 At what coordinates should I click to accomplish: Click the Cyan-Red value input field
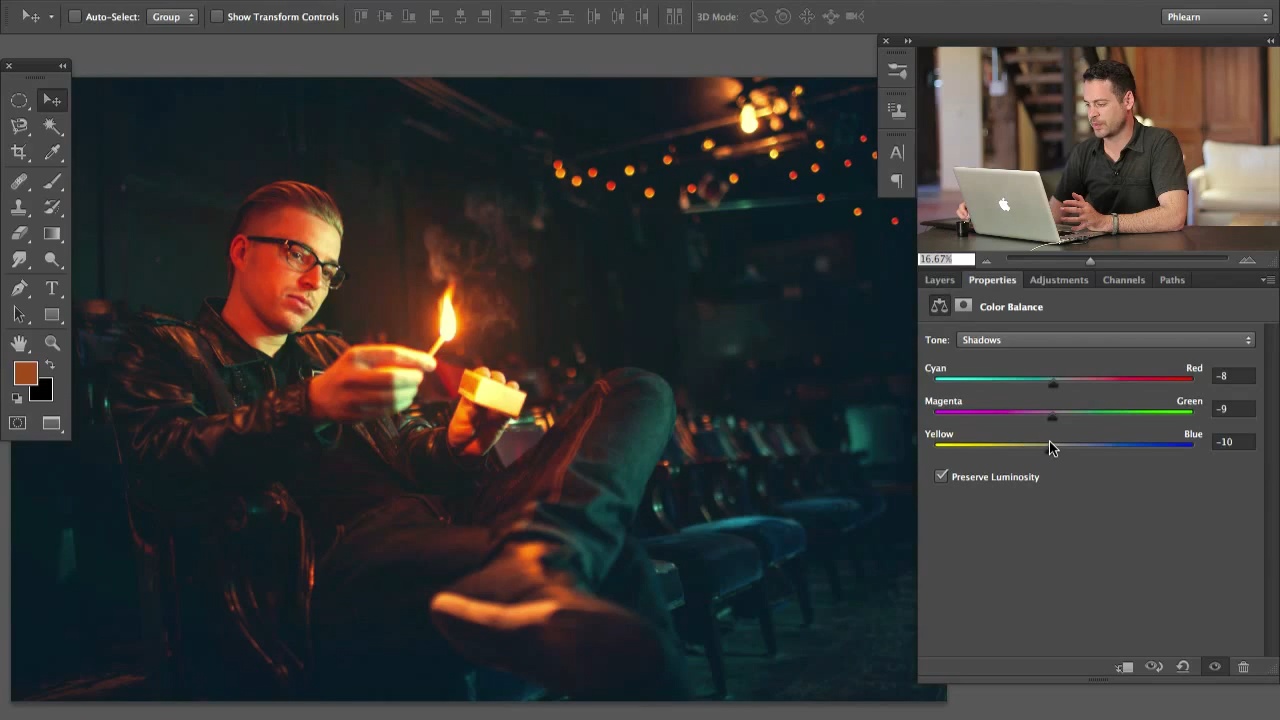pos(1233,376)
